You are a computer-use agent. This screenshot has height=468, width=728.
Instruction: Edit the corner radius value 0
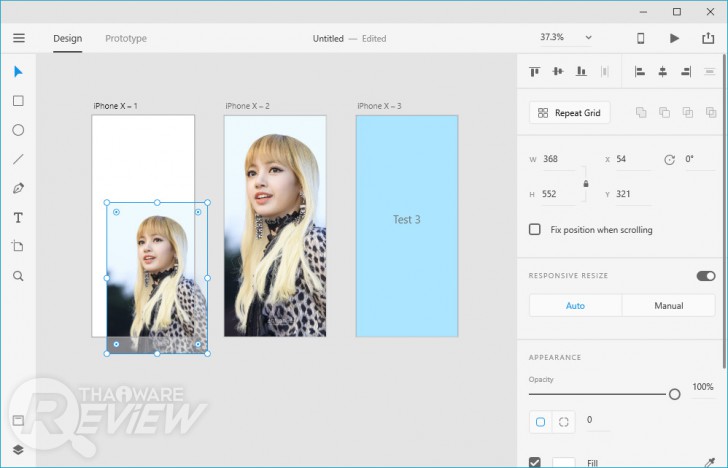tap(597, 420)
